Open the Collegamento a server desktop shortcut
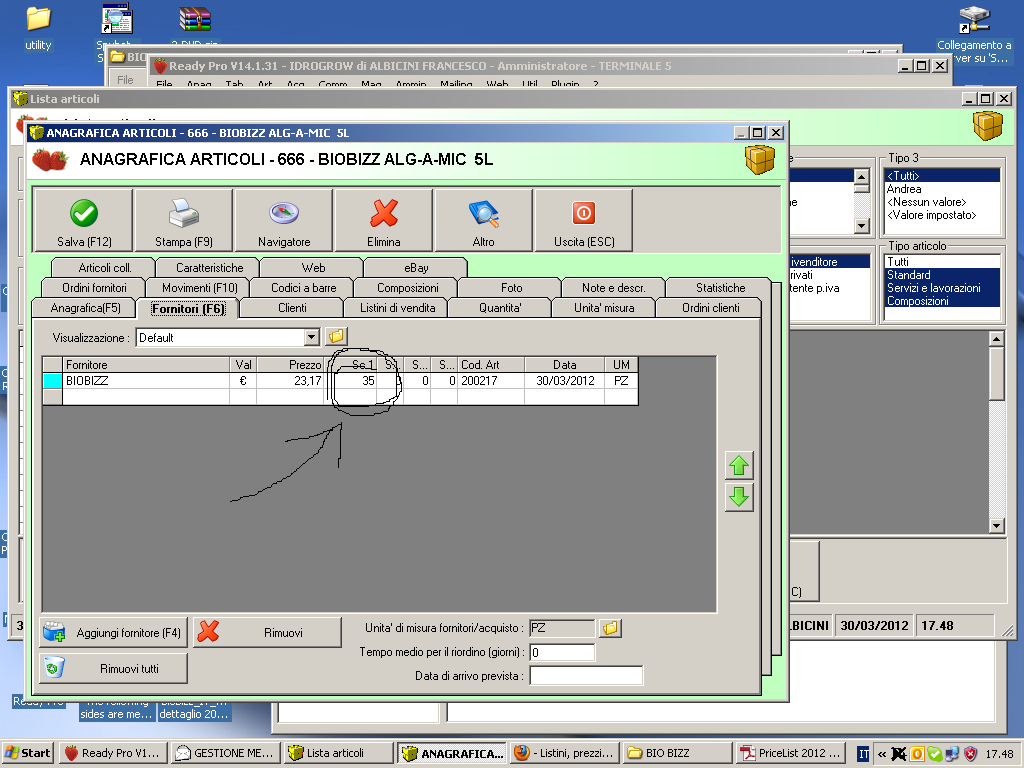Image resolution: width=1024 pixels, height=768 pixels. coord(974,33)
